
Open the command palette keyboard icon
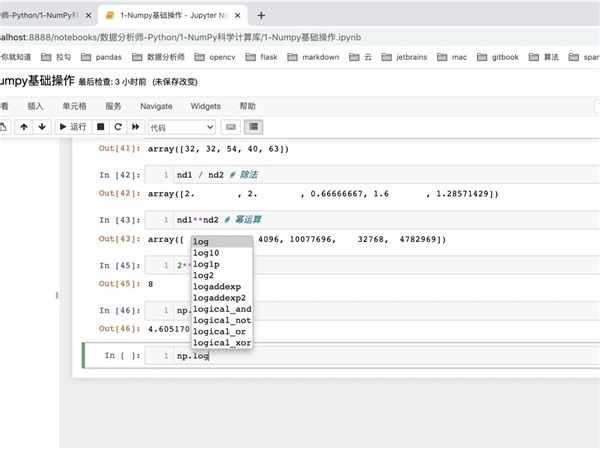pyautogui.click(x=231, y=127)
